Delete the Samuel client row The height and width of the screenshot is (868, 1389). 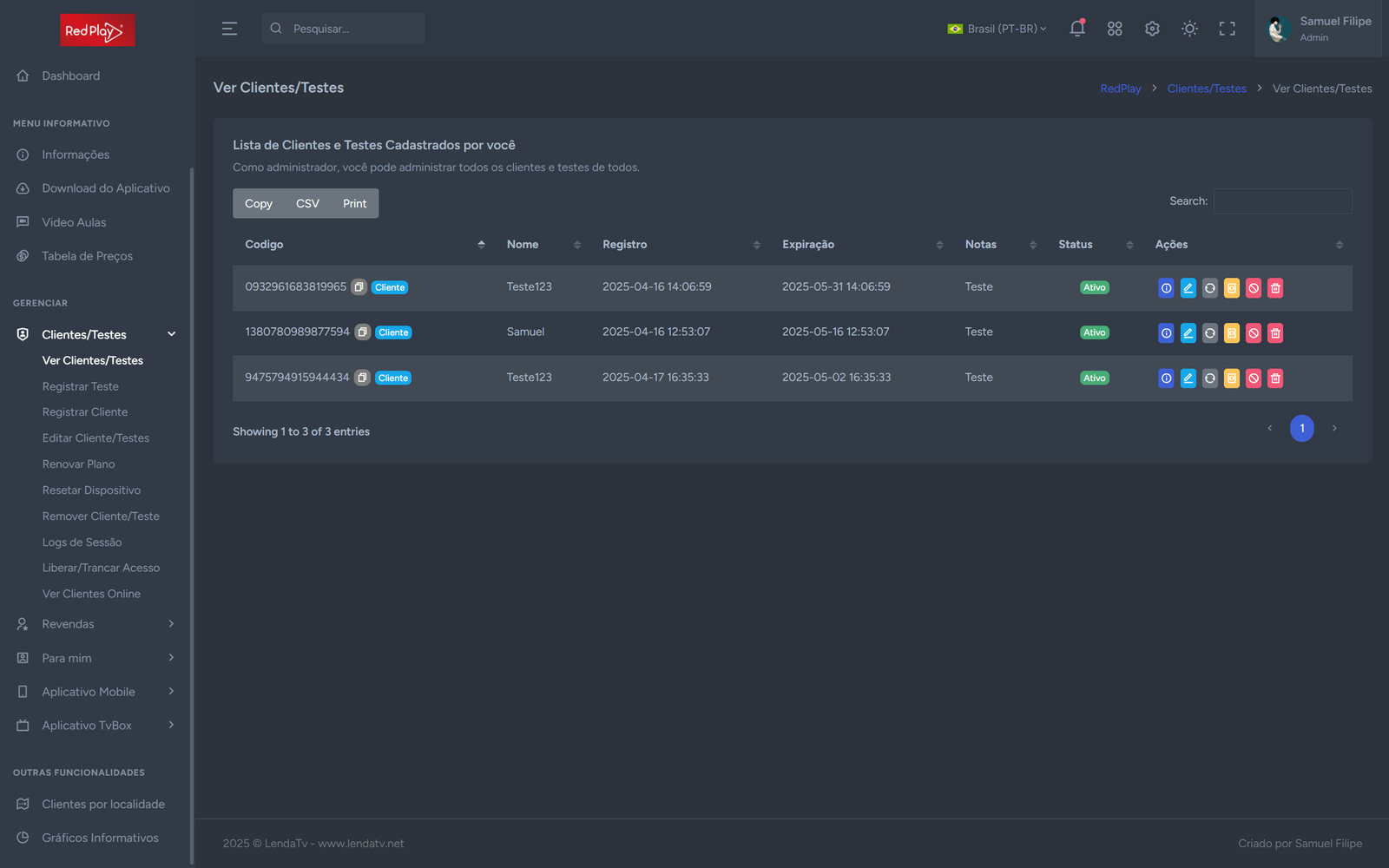click(x=1274, y=333)
